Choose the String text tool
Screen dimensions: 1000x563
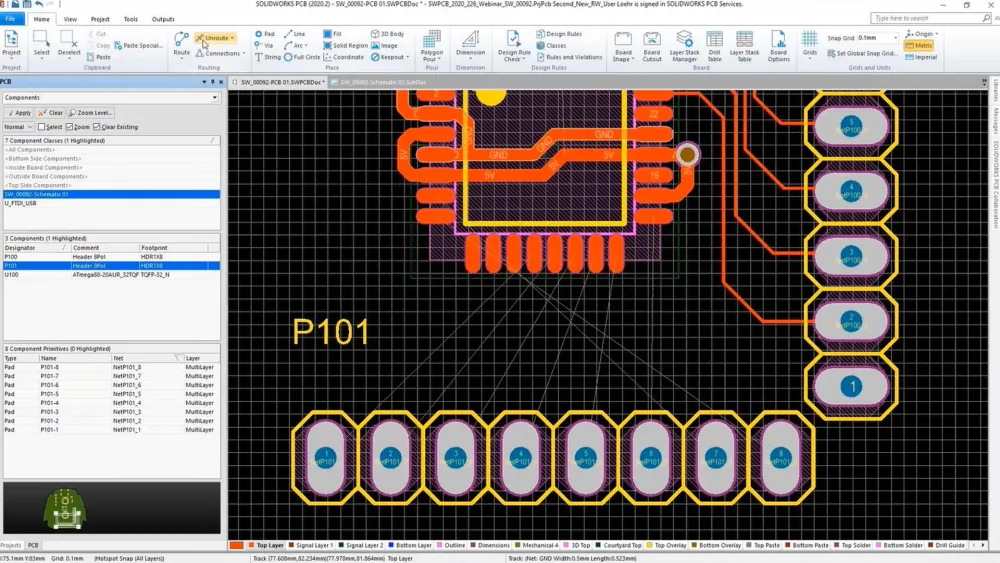tap(268, 57)
